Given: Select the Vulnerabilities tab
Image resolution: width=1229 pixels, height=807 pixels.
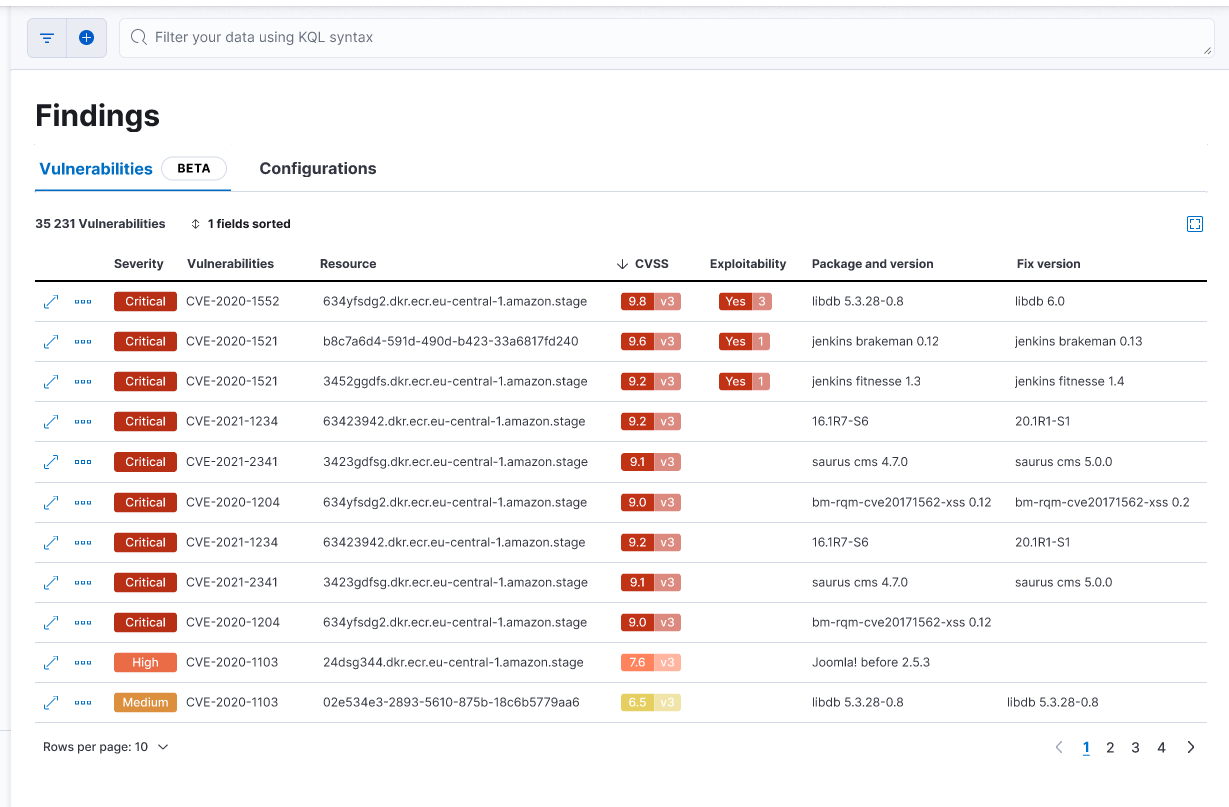Looking at the screenshot, I should coord(95,168).
